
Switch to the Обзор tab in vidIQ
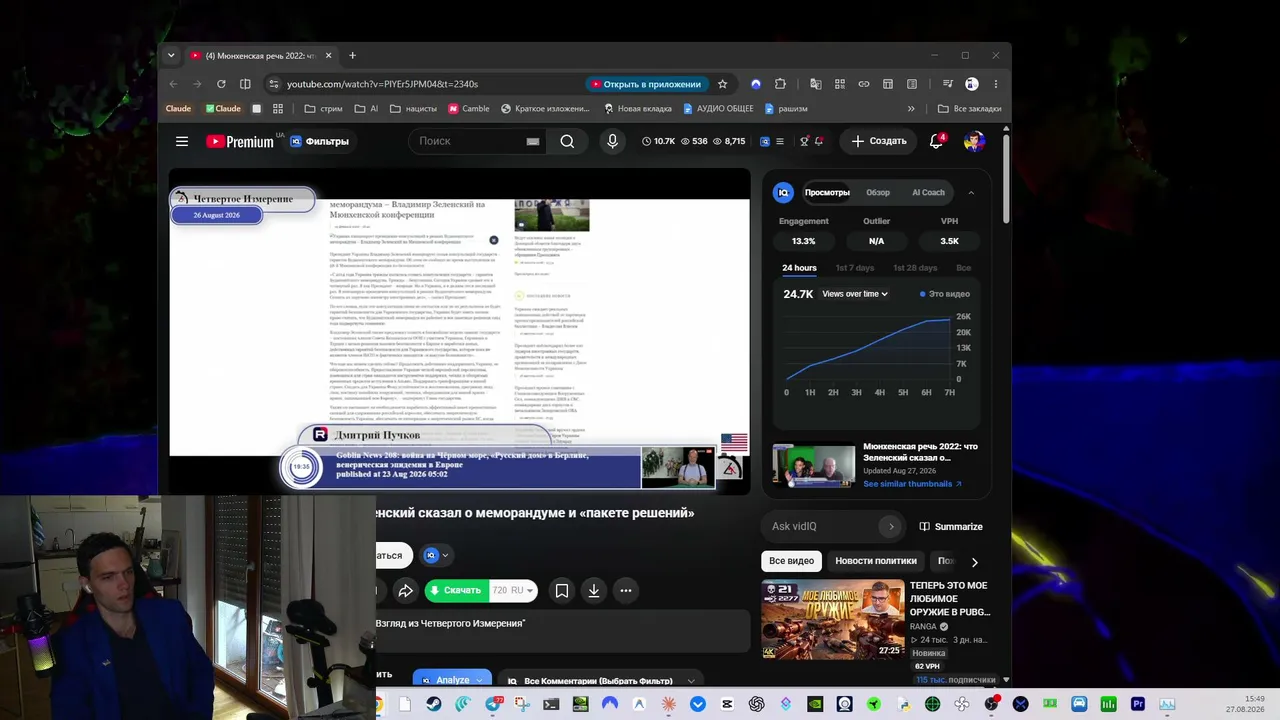coord(878,192)
